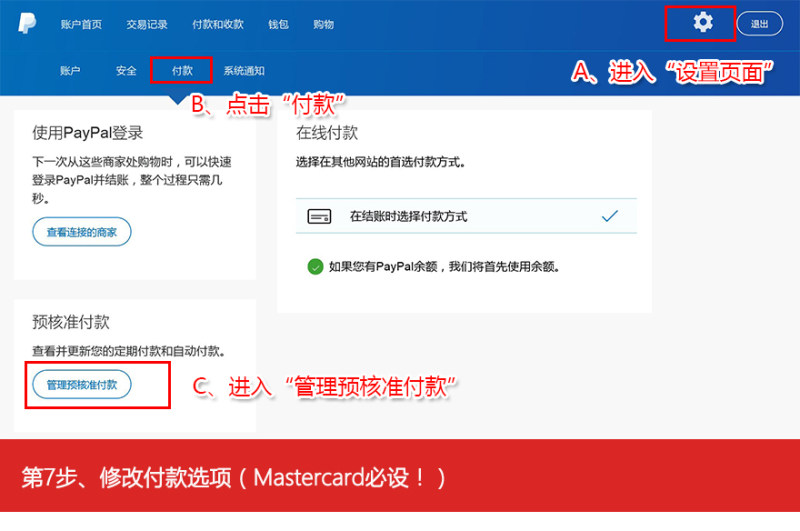Open 交易记录 in top navigation

click(147, 24)
